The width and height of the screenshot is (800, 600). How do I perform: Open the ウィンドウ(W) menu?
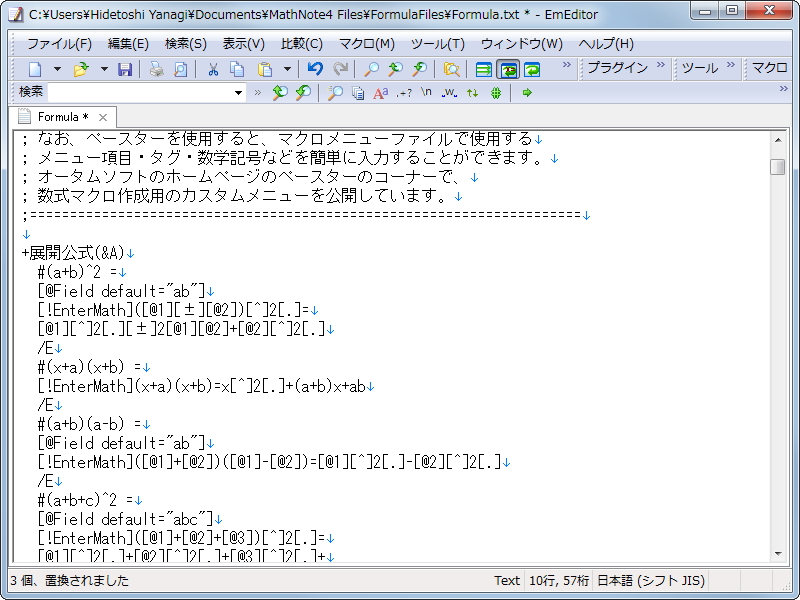[x=521, y=44]
